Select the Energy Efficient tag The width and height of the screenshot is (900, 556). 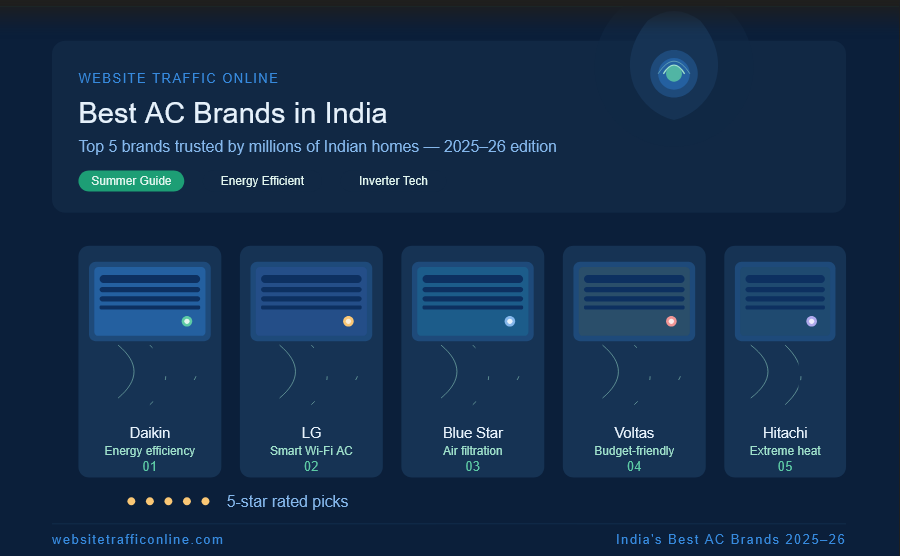tap(262, 181)
